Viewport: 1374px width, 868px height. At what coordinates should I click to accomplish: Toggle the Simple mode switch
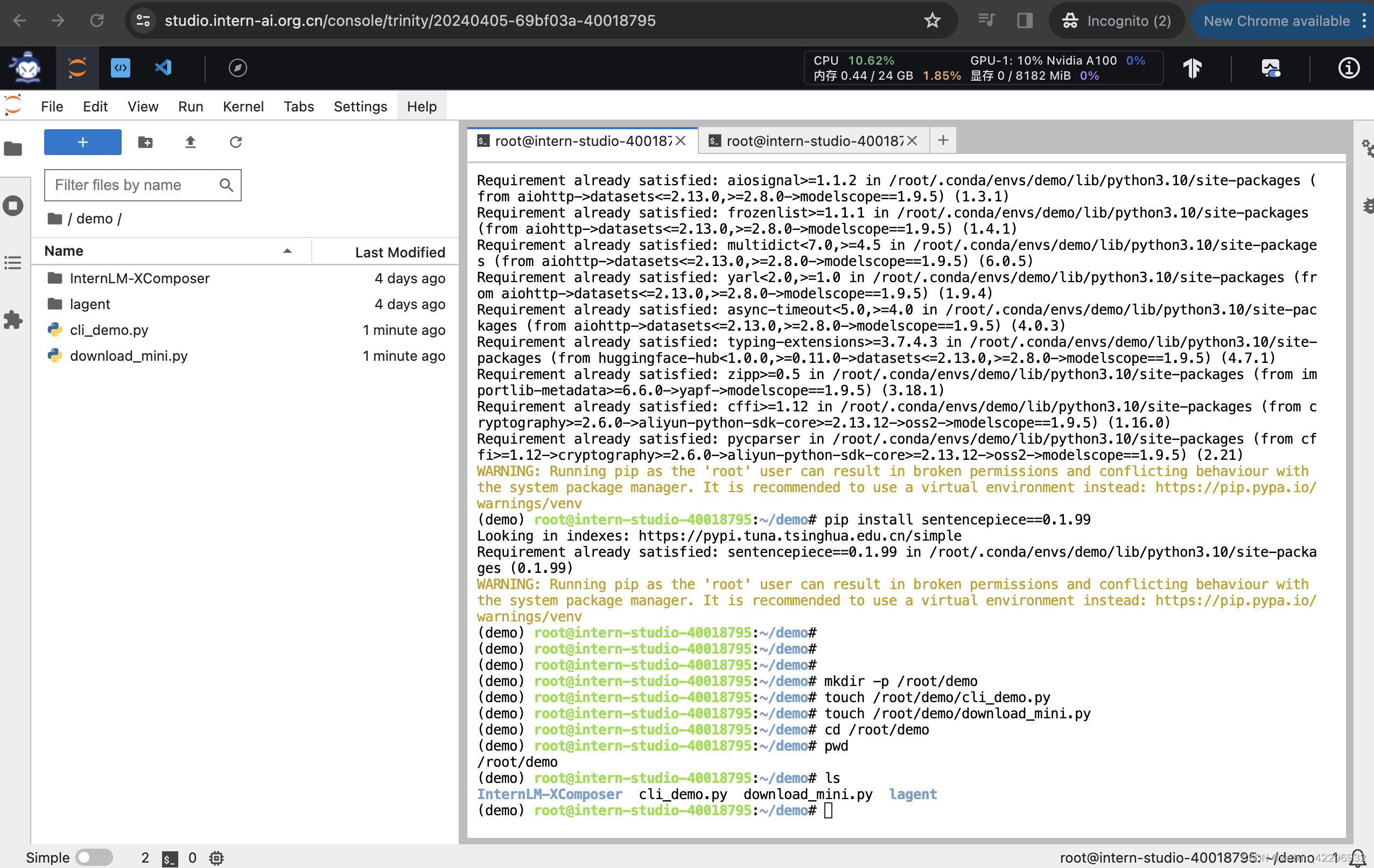(94, 857)
